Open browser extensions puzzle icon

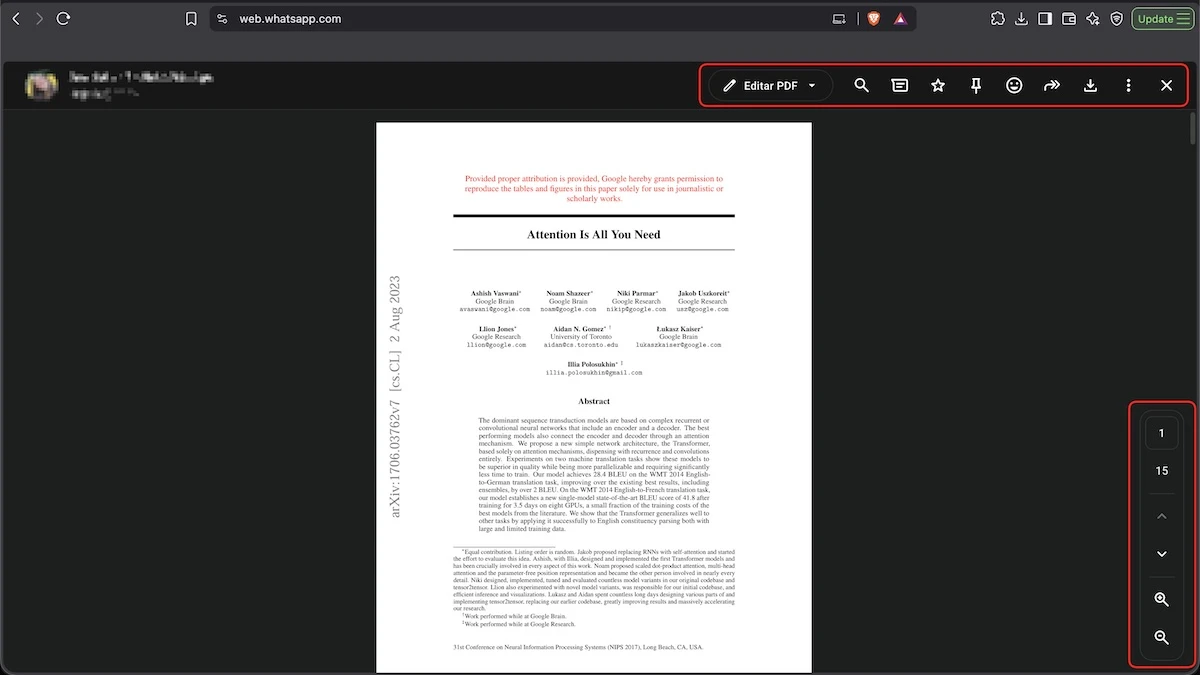click(x=998, y=19)
